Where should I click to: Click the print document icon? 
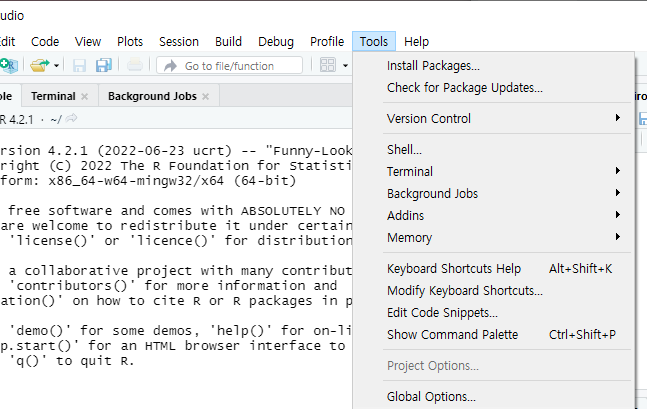[134, 65]
